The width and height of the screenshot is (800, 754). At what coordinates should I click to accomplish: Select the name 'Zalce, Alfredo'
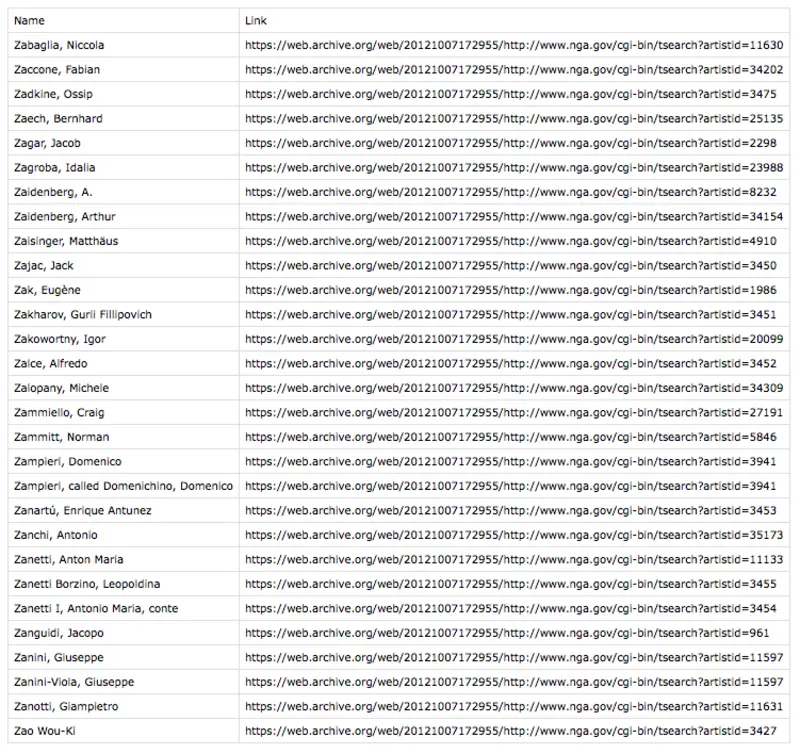51,364
